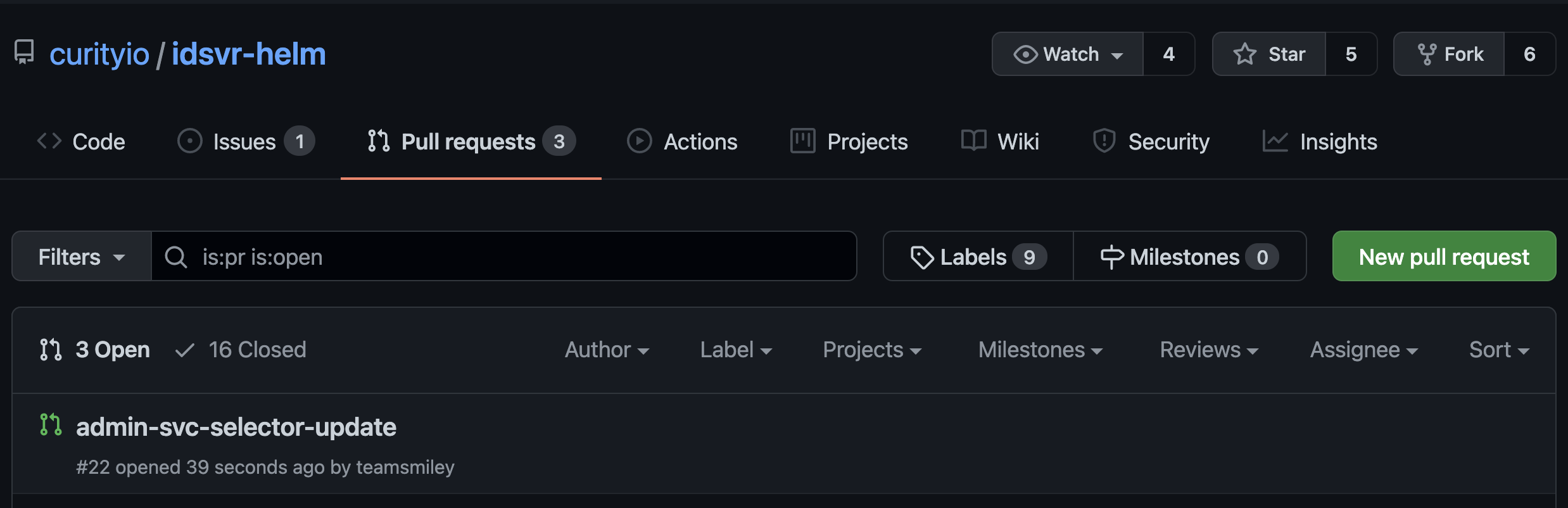Click the repository icon beside curityio
The image size is (1568, 508).
point(24,53)
